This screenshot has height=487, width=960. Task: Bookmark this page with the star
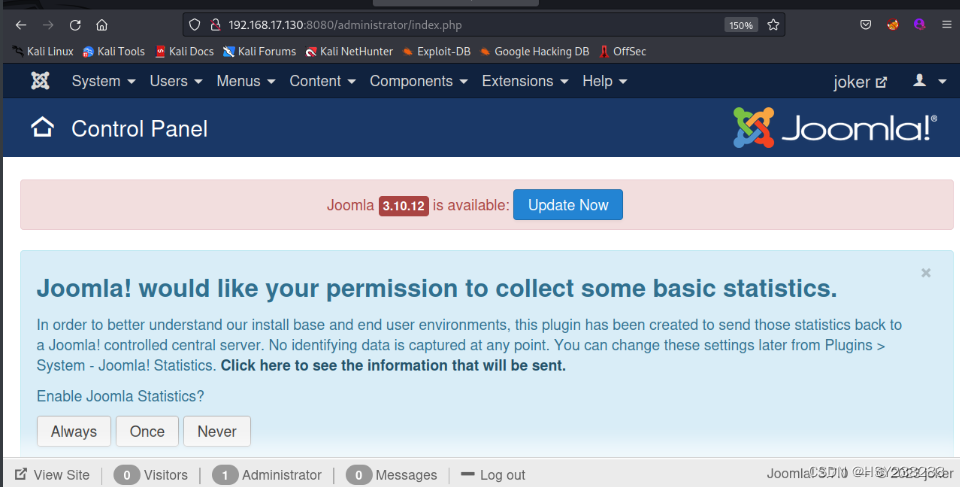click(x=773, y=25)
